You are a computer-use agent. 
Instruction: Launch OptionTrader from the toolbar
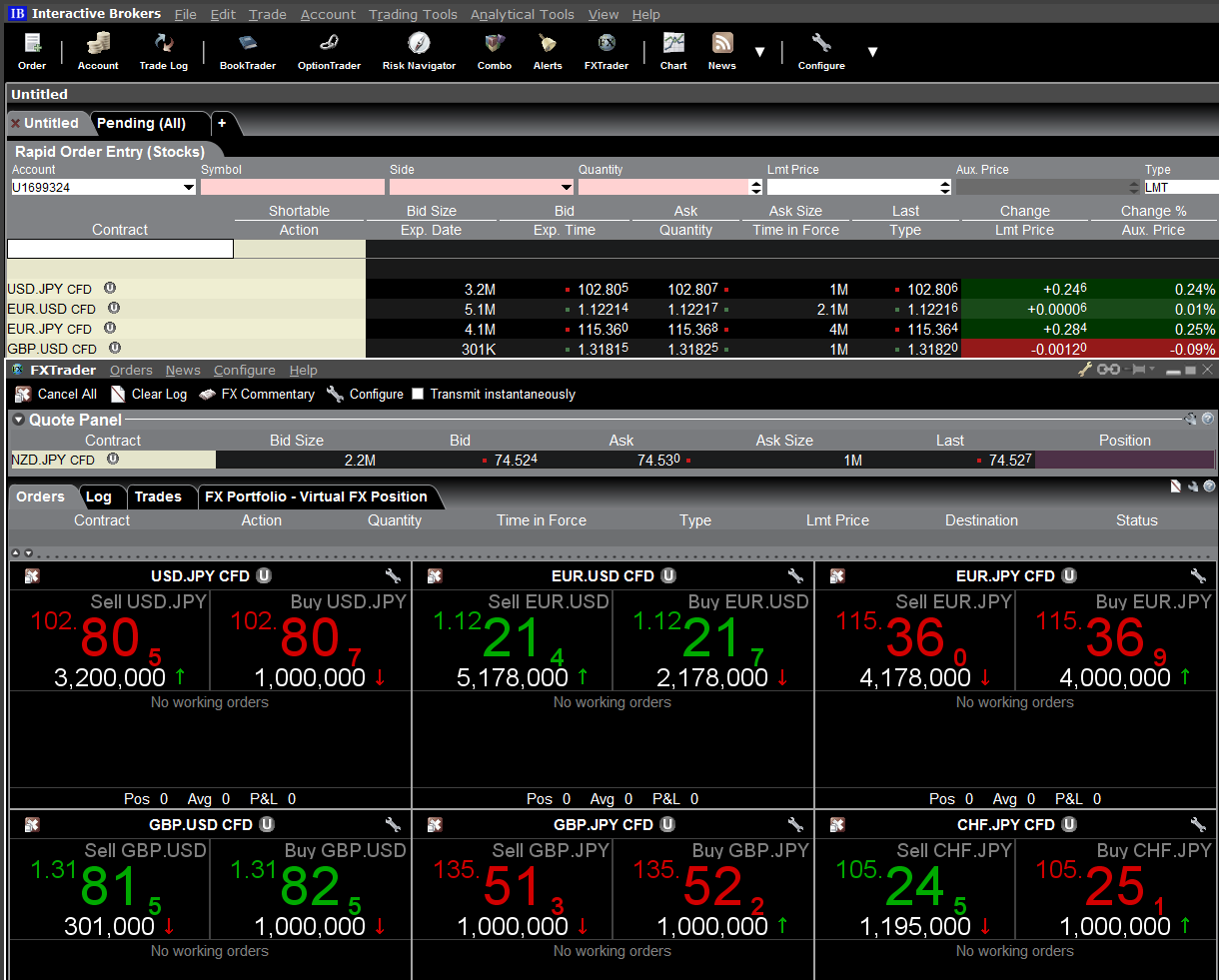(x=329, y=51)
